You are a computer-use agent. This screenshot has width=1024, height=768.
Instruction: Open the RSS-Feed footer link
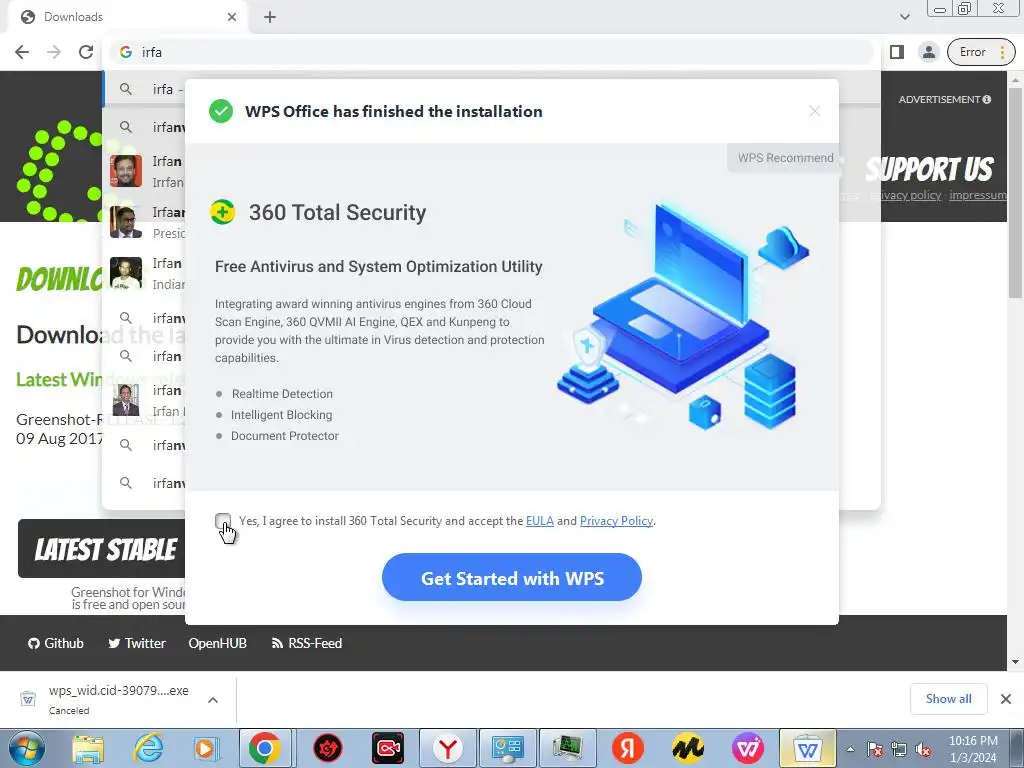pyautogui.click(x=306, y=643)
